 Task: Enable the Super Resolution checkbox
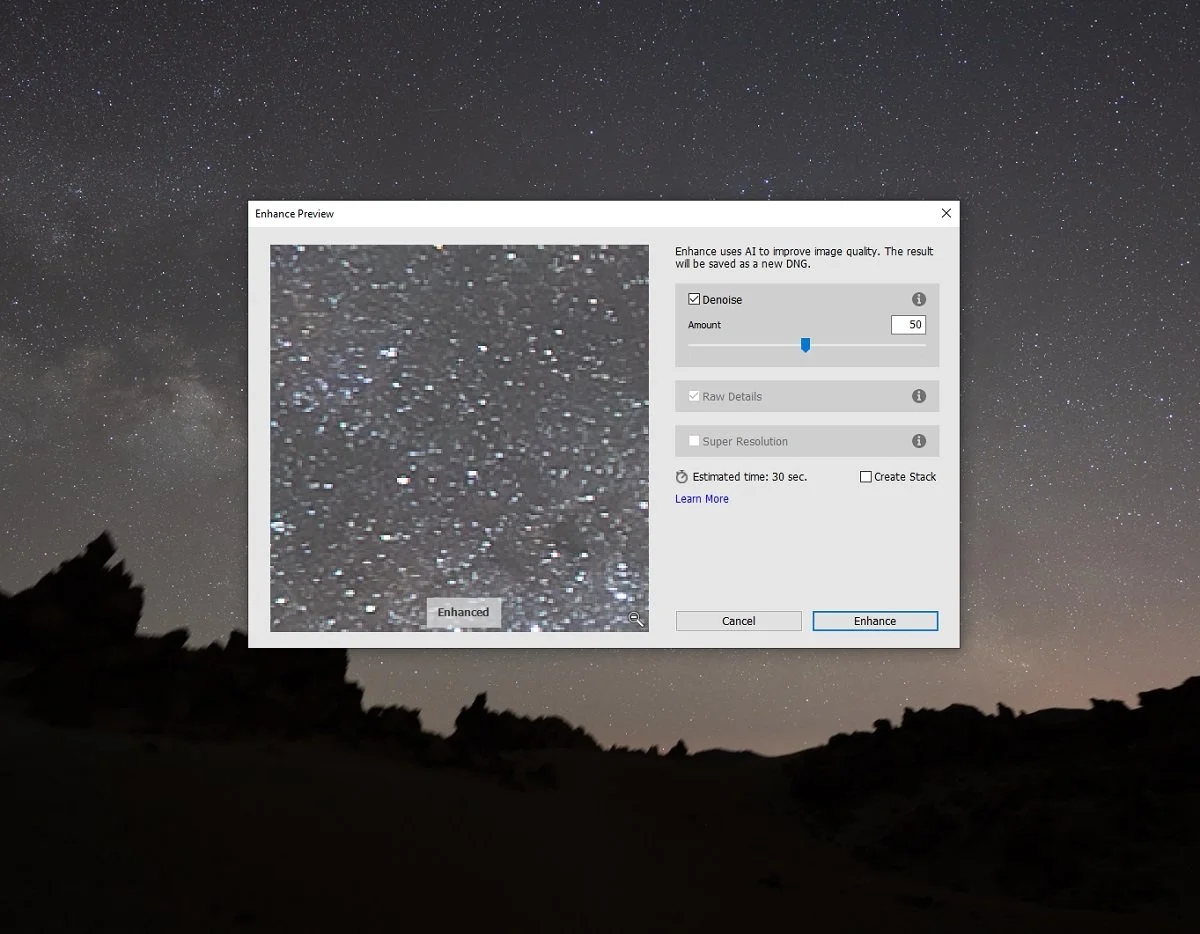click(694, 441)
